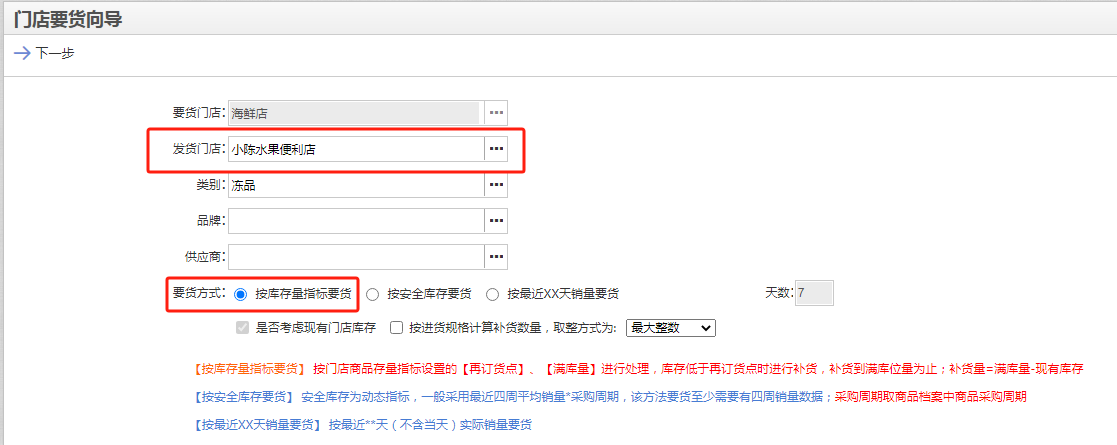The image size is (1117, 445).
Task: Click the 门店要货向导 title text
Action: click(x=68, y=20)
